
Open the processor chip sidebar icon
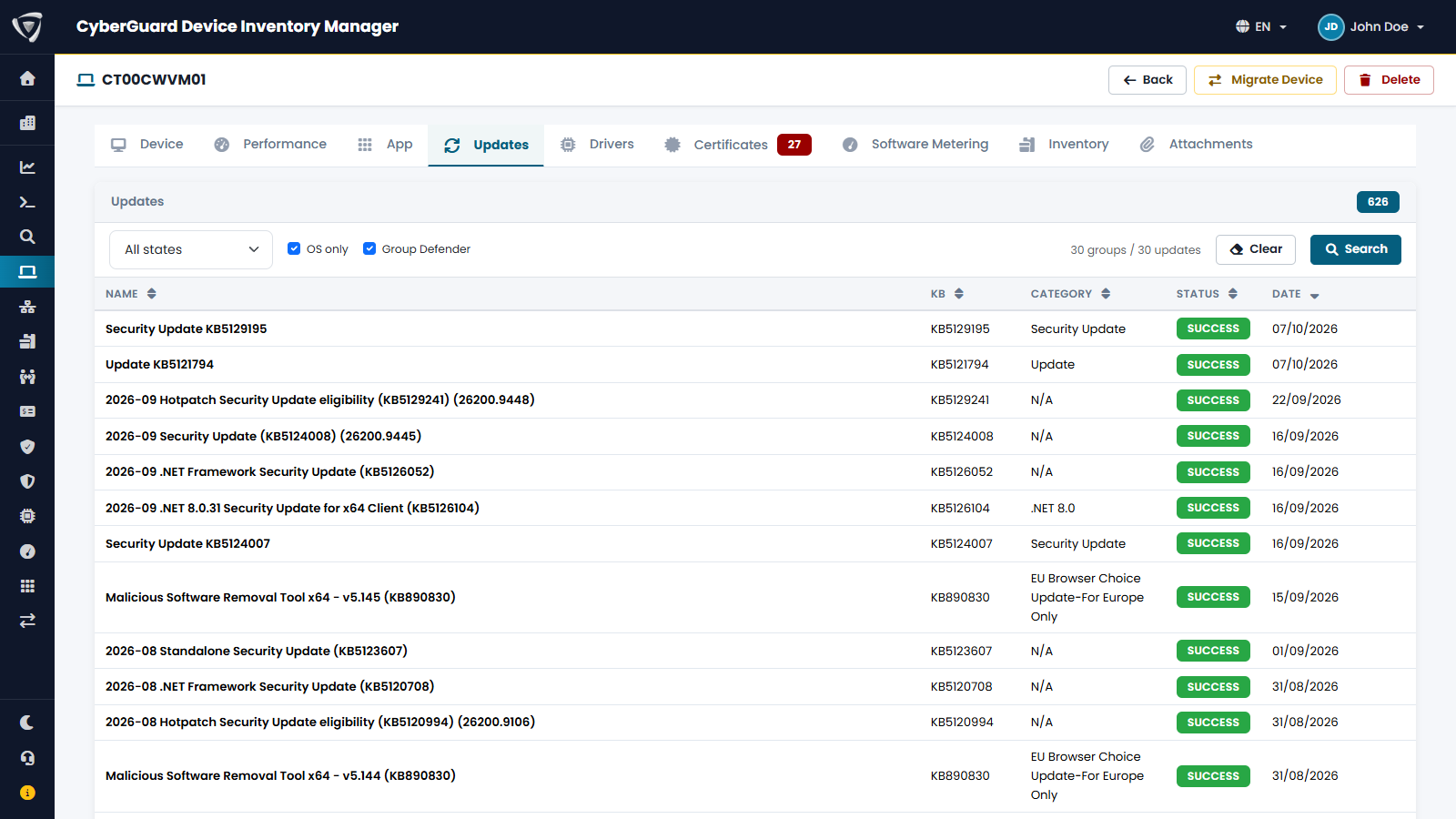[x=27, y=516]
